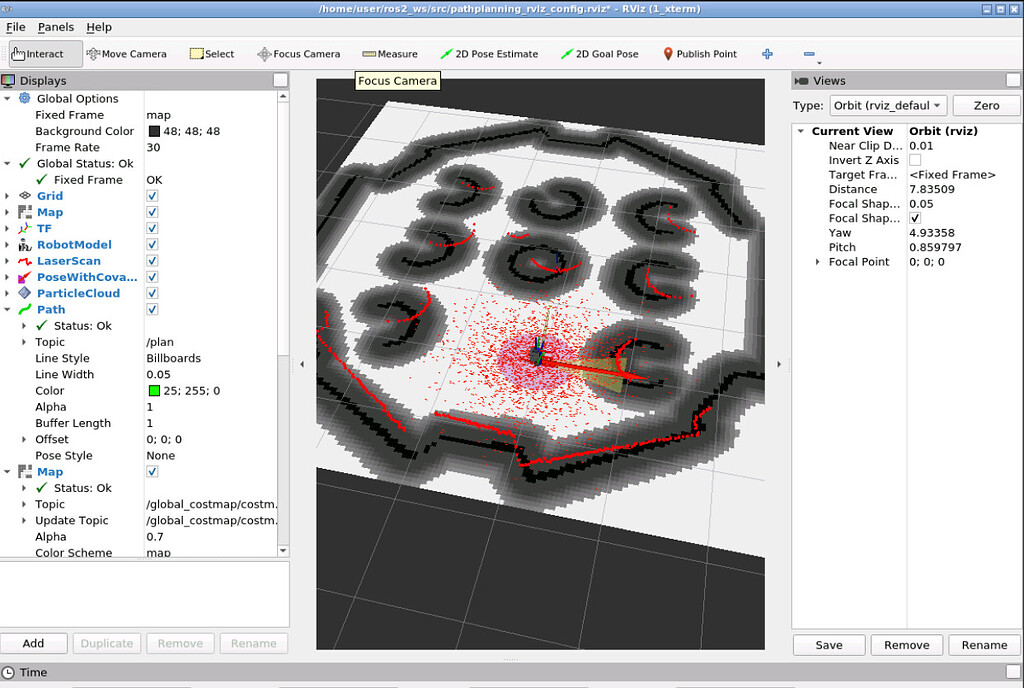This screenshot has height=688, width=1024.
Task: Float the Displays panel using its corner button
Action: tap(280, 80)
